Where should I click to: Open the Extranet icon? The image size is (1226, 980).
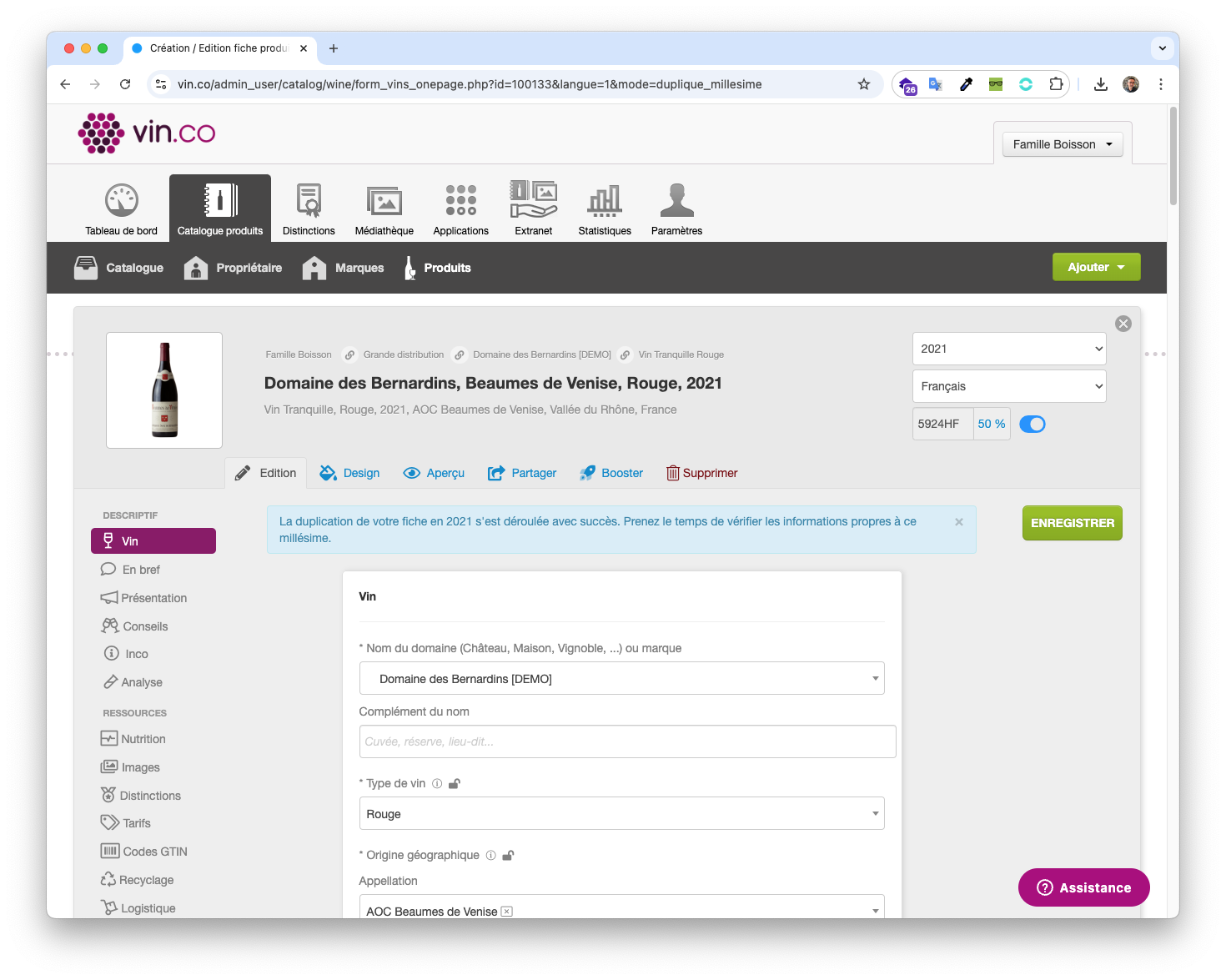point(533,201)
